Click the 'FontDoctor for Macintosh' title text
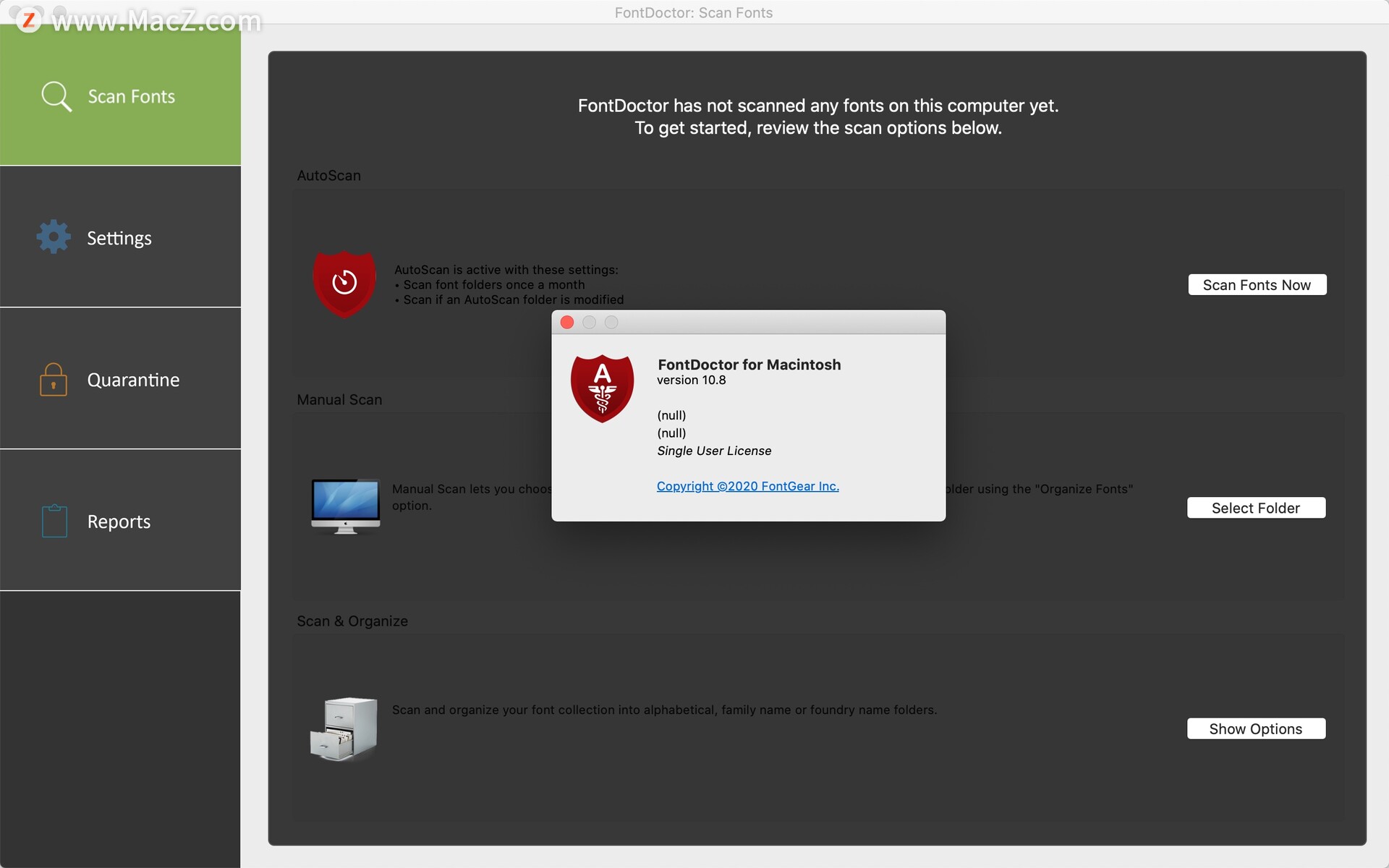This screenshot has width=1389, height=868. pyautogui.click(x=749, y=365)
